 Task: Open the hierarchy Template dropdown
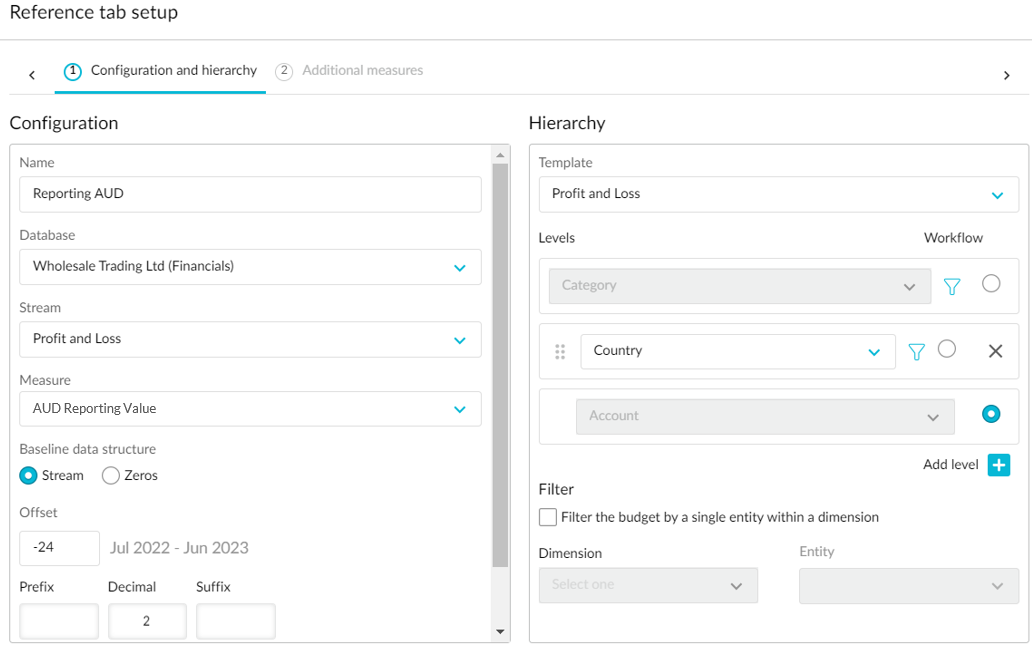(x=778, y=194)
